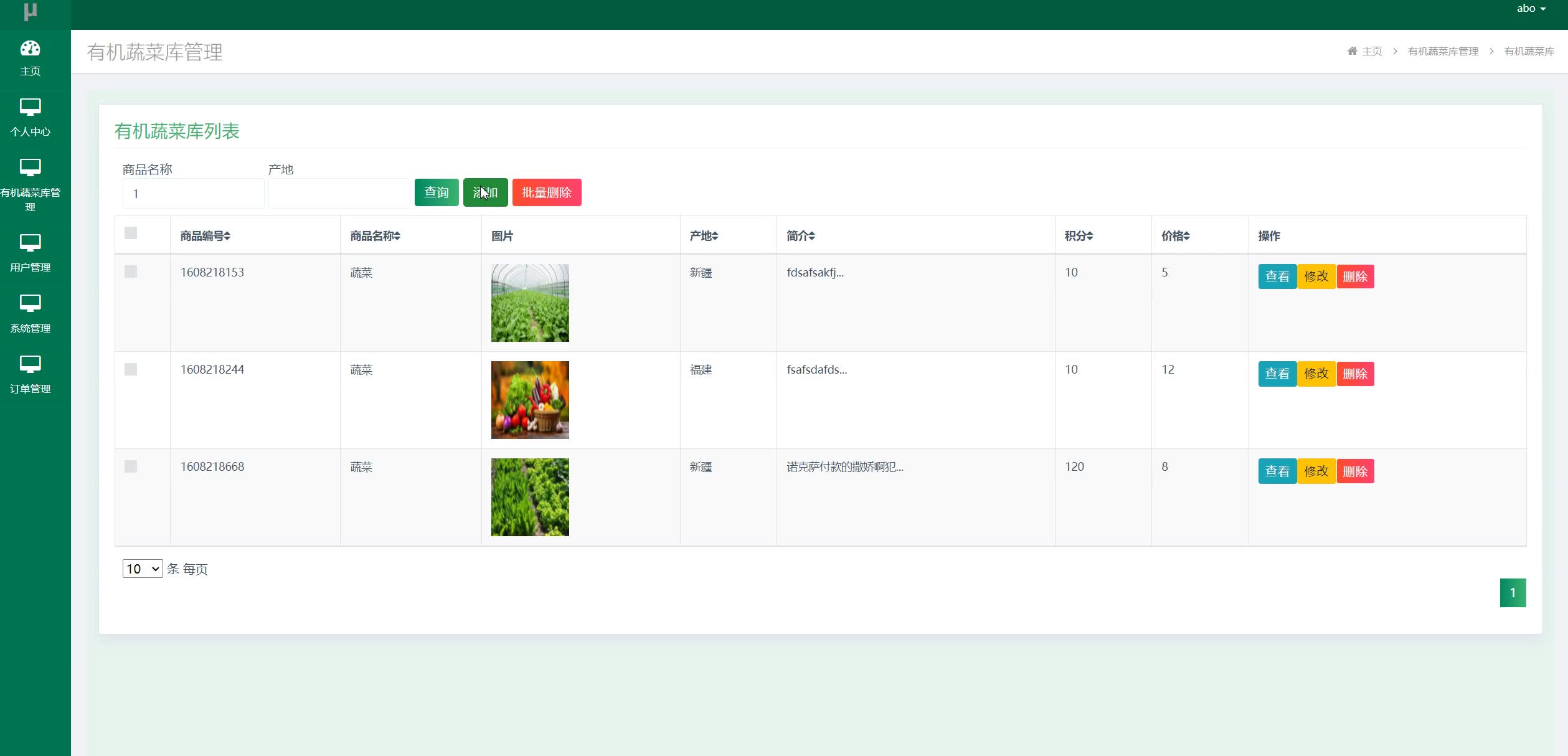This screenshot has height=756, width=1568.
Task: Click the vegetable basket image for 1608218244
Action: pyautogui.click(x=529, y=399)
